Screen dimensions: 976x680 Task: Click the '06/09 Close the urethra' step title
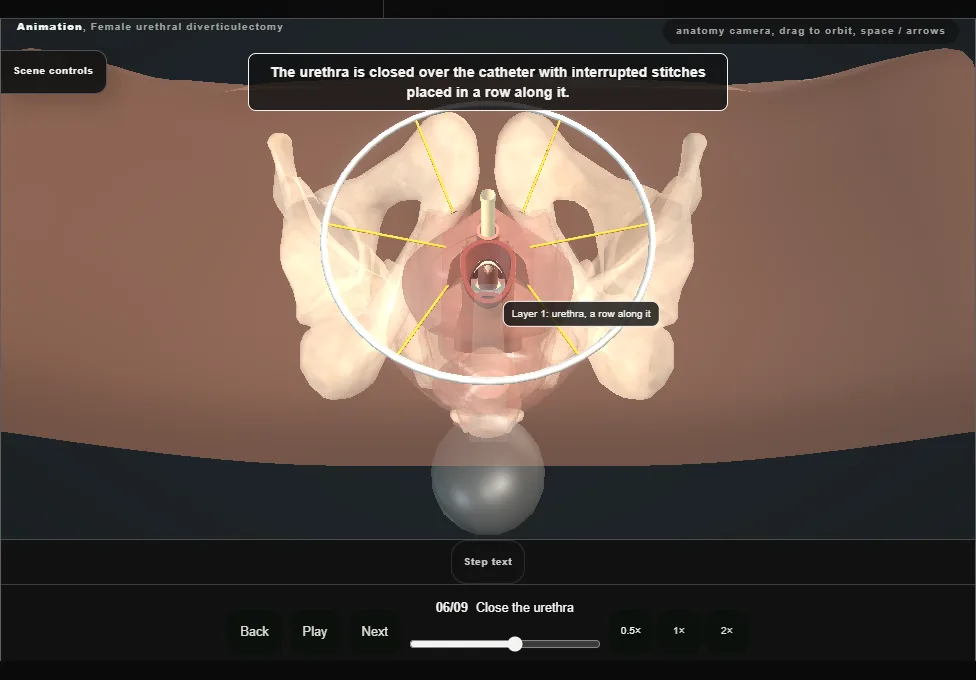click(505, 608)
